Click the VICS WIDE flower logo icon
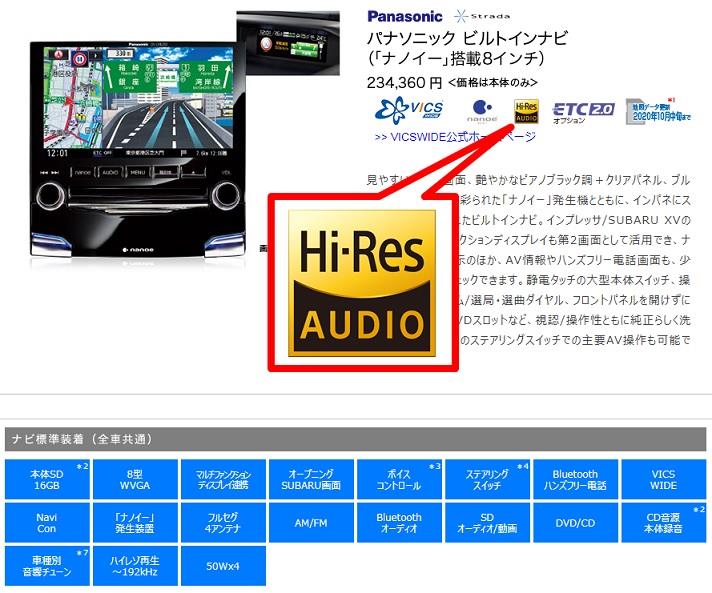The width and height of the screenshot is (712, 593). 409,110
